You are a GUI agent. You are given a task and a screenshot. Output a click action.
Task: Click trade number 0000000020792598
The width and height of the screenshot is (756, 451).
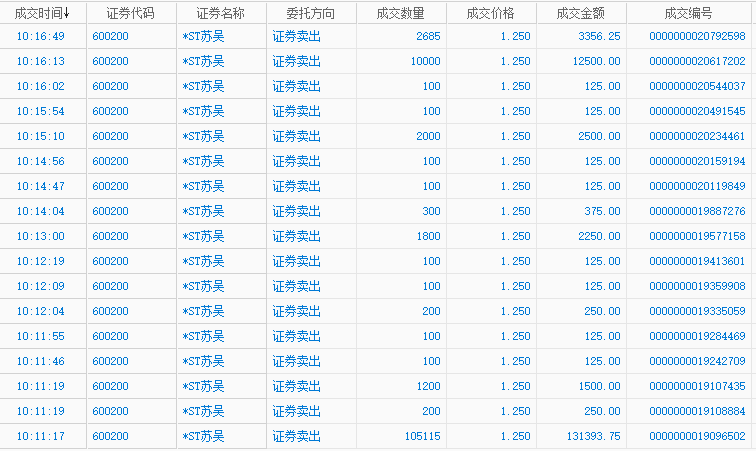(x=697, y=36)
